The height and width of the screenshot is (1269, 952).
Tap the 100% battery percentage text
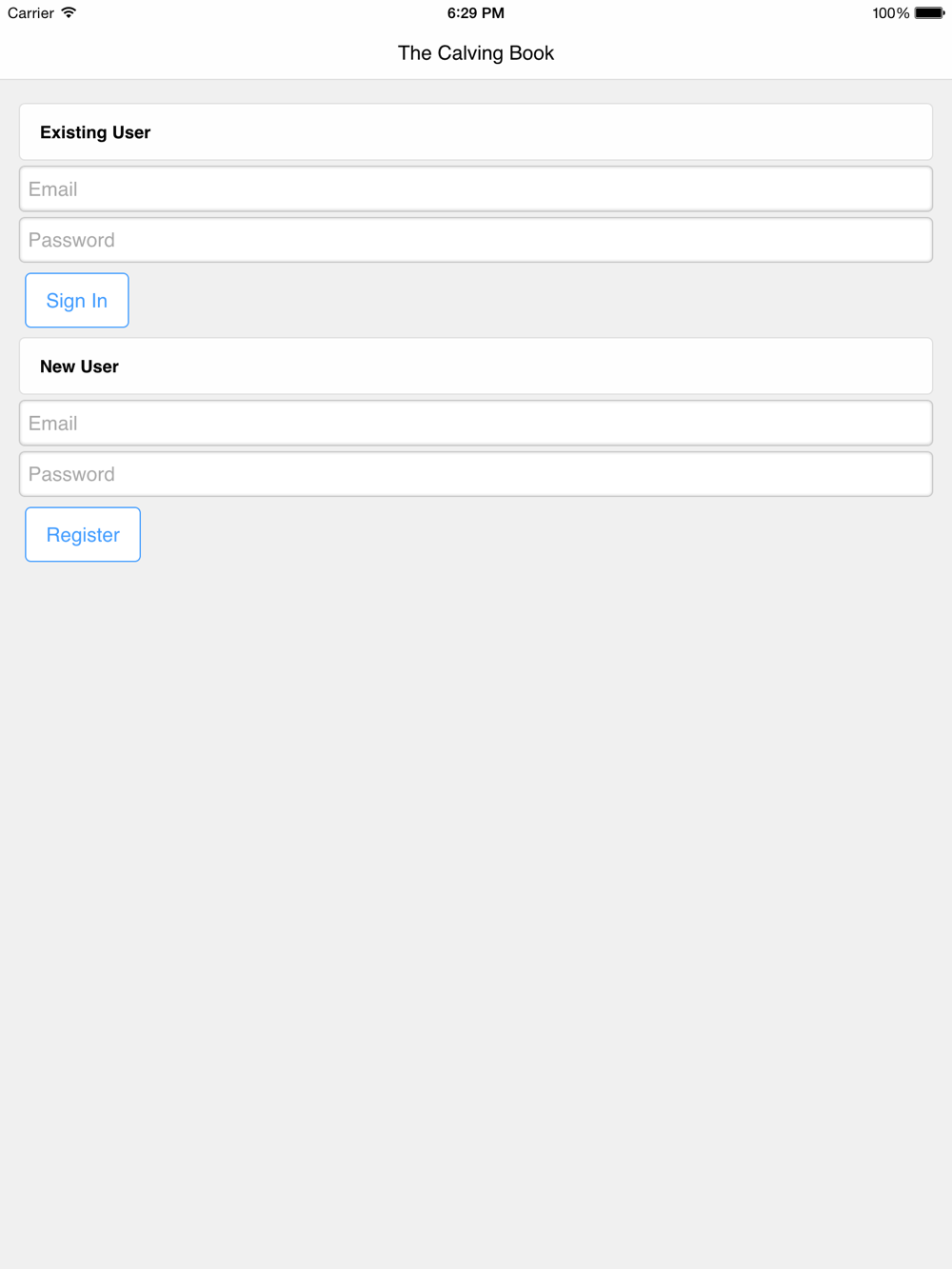pos(890,13)
